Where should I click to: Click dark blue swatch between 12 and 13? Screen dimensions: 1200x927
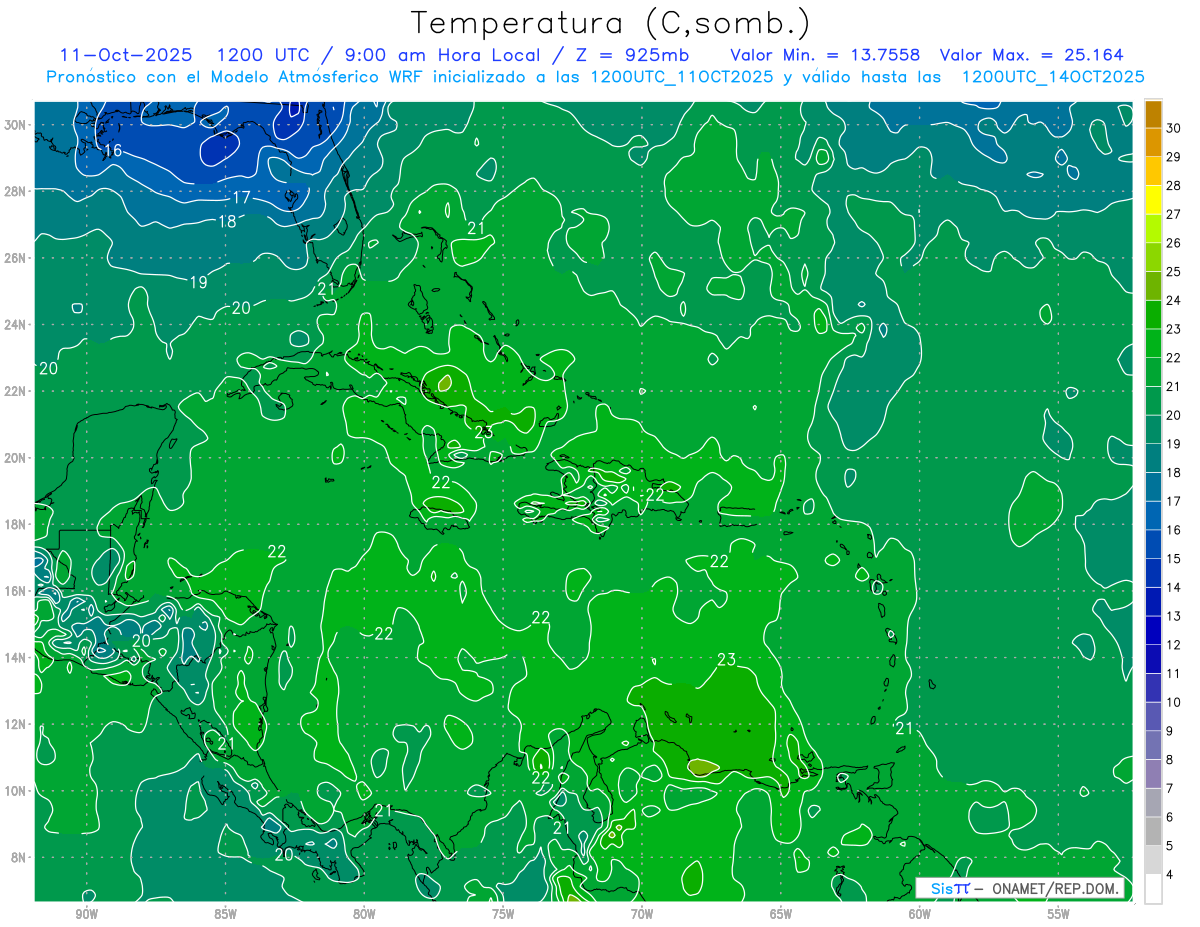1153,631
